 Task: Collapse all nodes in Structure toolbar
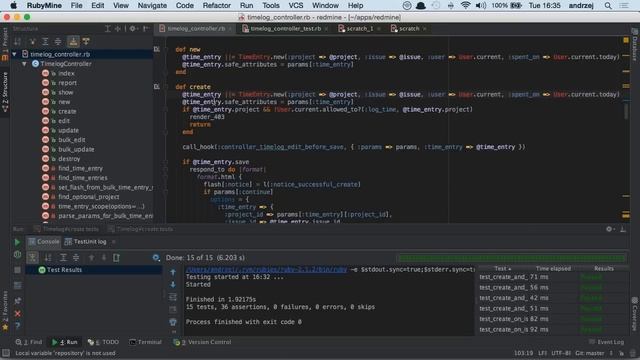(x=58, y=41)
